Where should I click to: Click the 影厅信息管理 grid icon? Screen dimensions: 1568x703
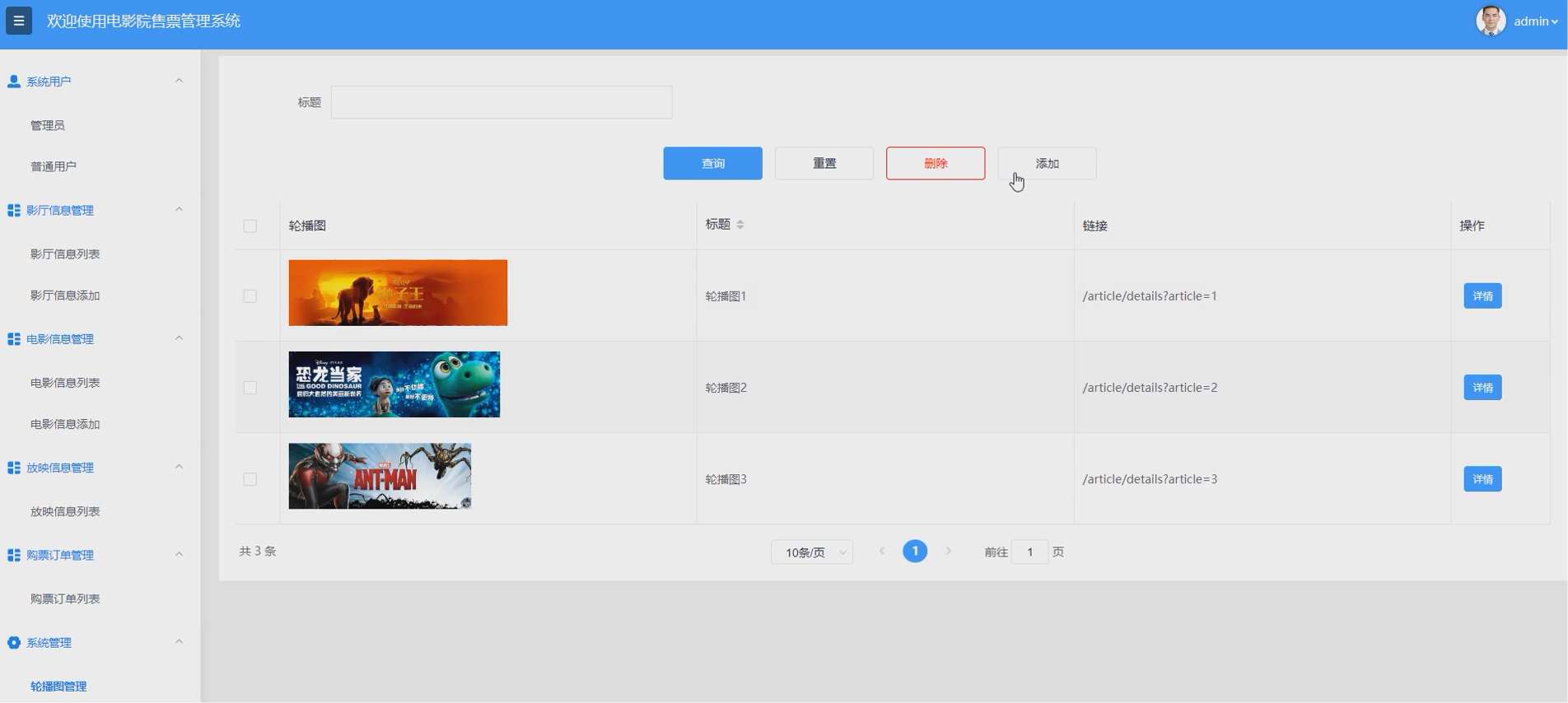[14, 210]
